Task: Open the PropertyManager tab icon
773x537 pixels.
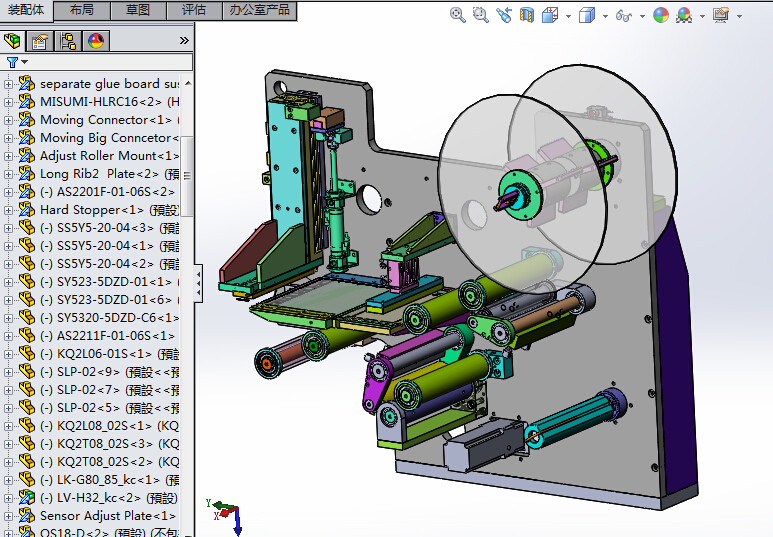Action: (40, 41)
